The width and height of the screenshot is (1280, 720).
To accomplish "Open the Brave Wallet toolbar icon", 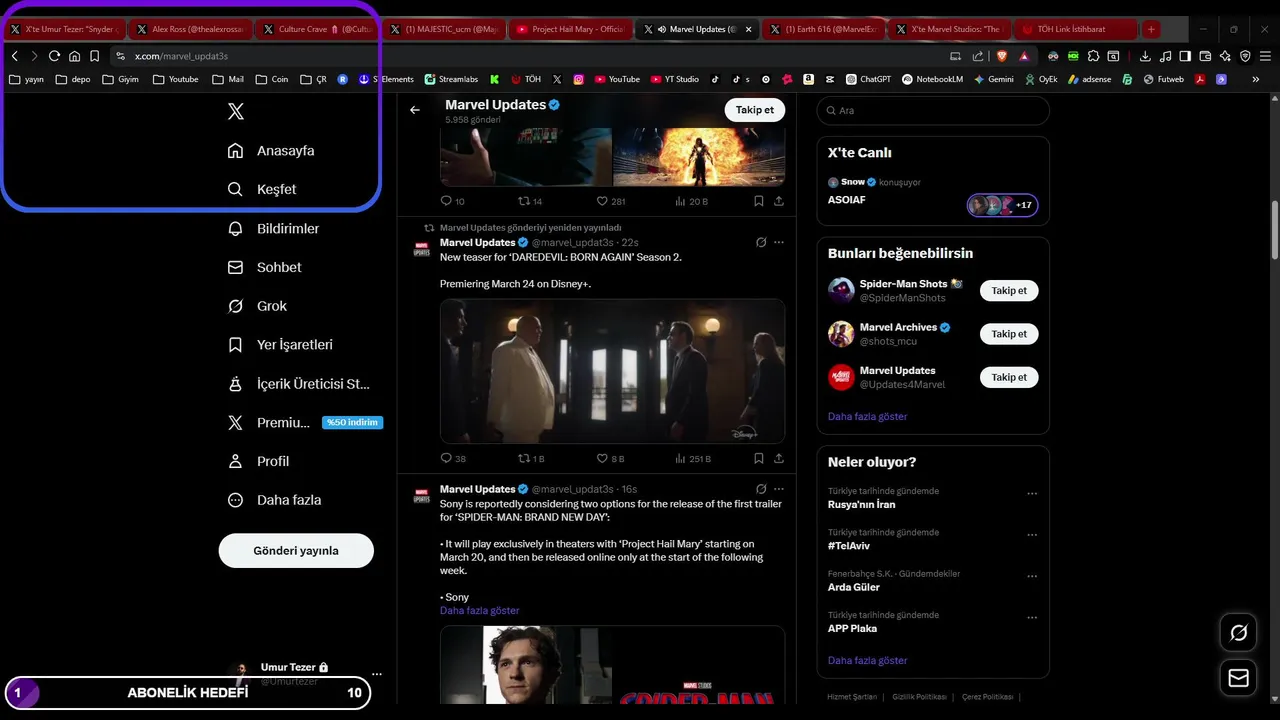I will tap(1205, 56).
